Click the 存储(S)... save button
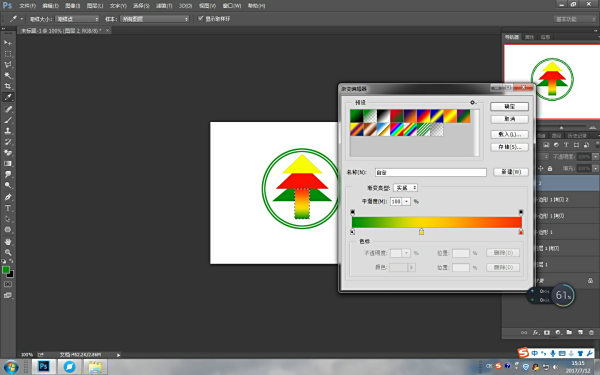The height and width of the screenshot is (375, 600). click(509, 147)
